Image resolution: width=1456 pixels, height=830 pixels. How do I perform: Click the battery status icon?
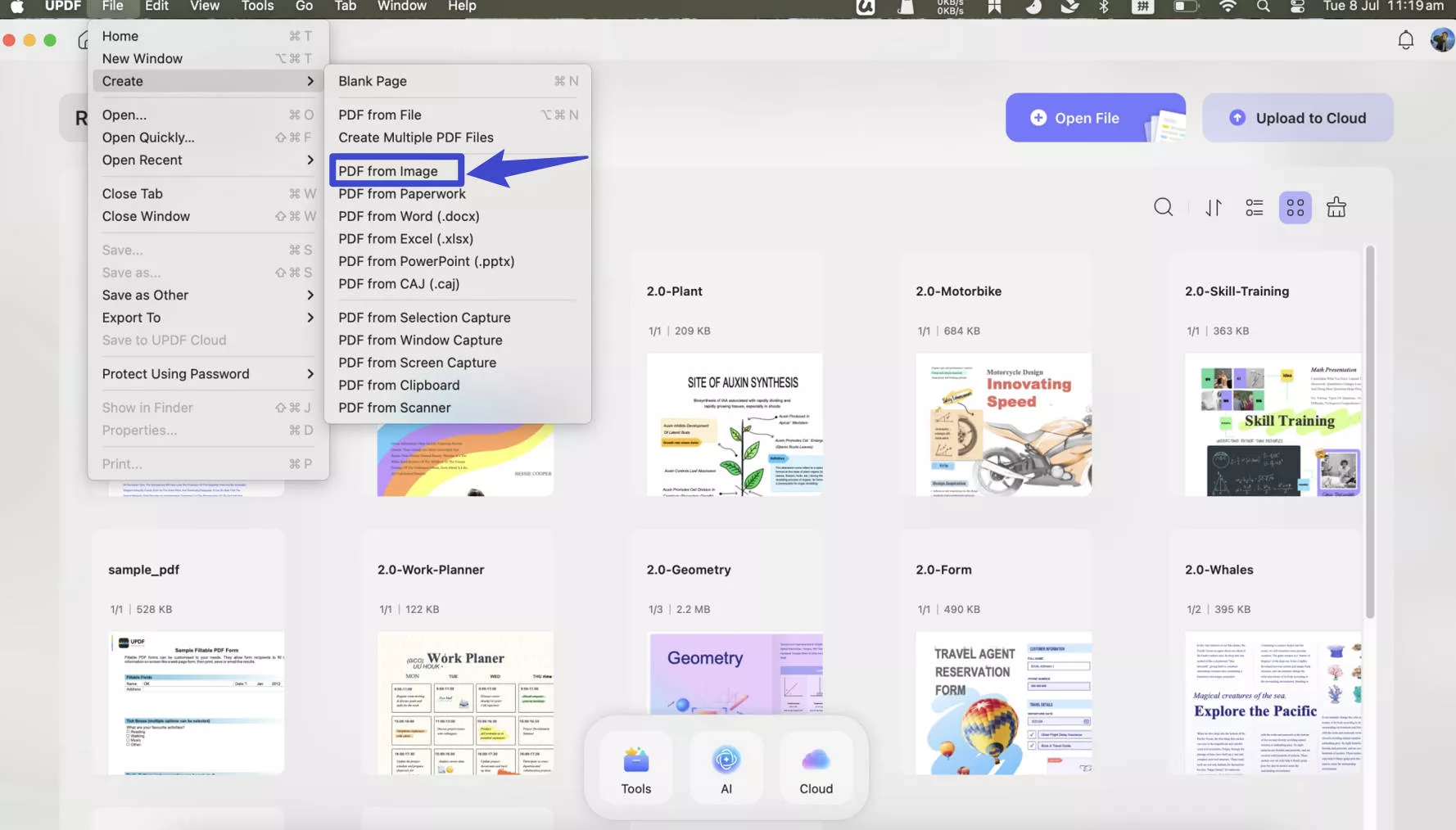click(1185, 7)
